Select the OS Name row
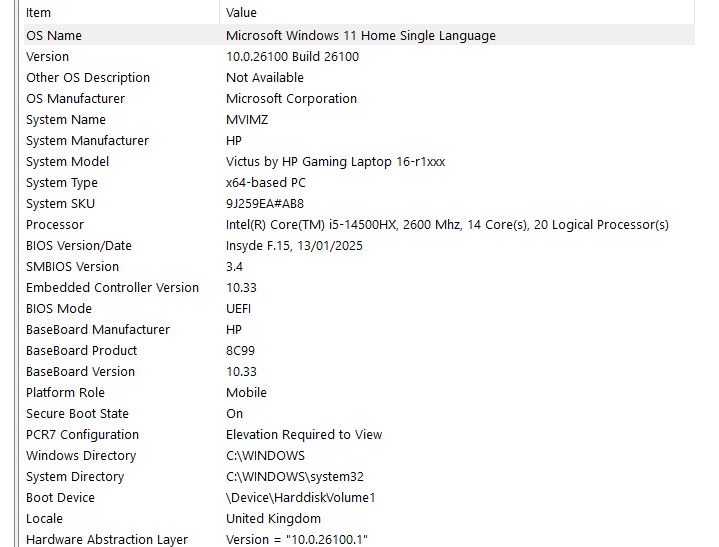Viewport: 719px width, 547px height. [x=54, y=35]
